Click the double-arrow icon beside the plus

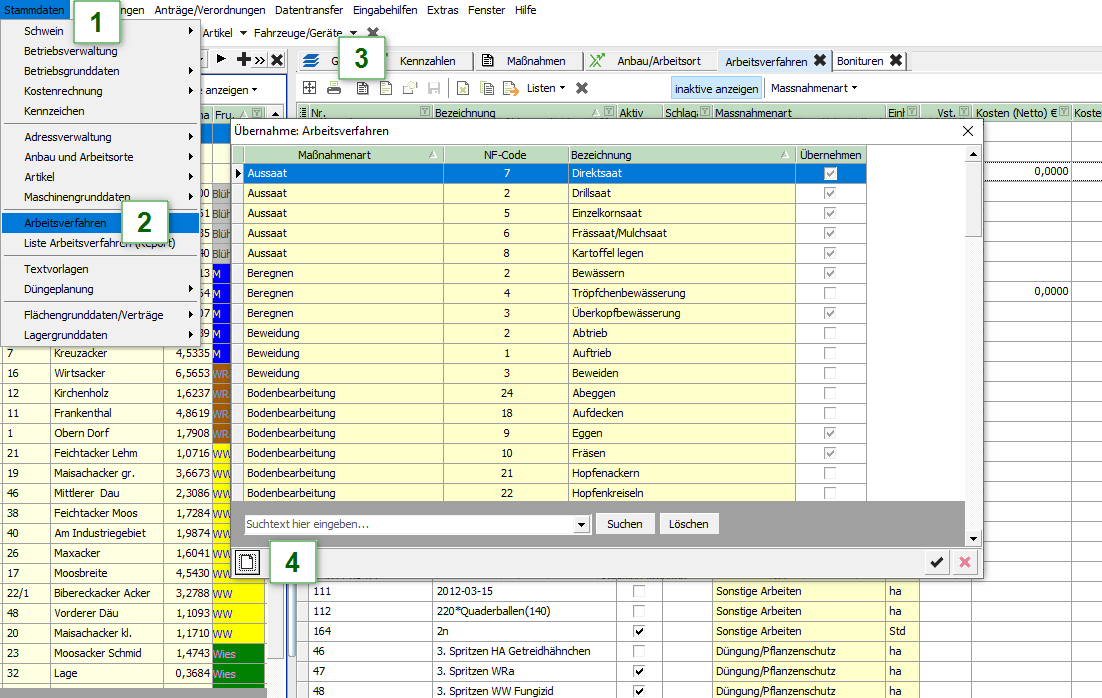(x=259, y=60)
